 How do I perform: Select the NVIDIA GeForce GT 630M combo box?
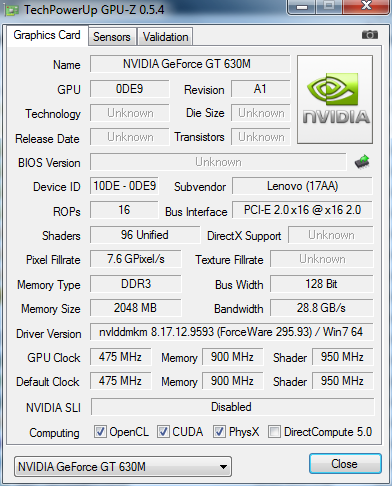point(123,467)
